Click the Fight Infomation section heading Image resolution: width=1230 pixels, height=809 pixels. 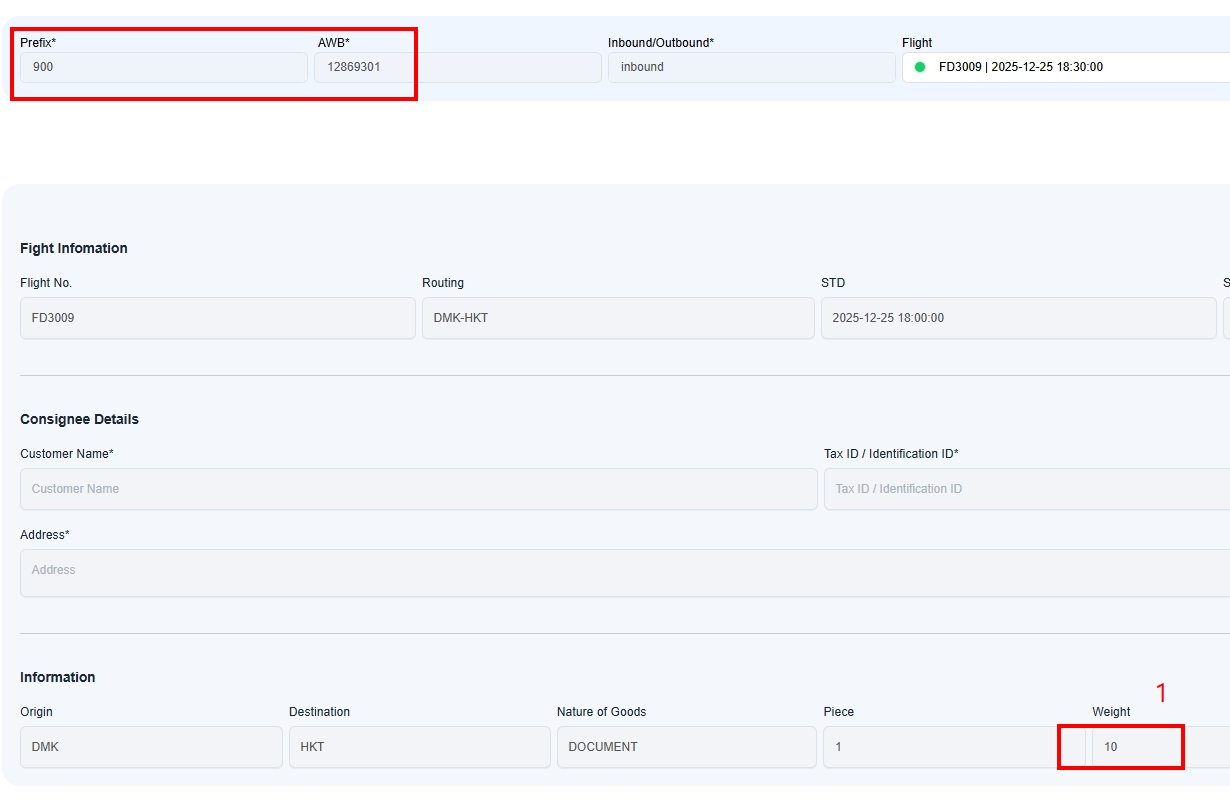pos(74,248)
